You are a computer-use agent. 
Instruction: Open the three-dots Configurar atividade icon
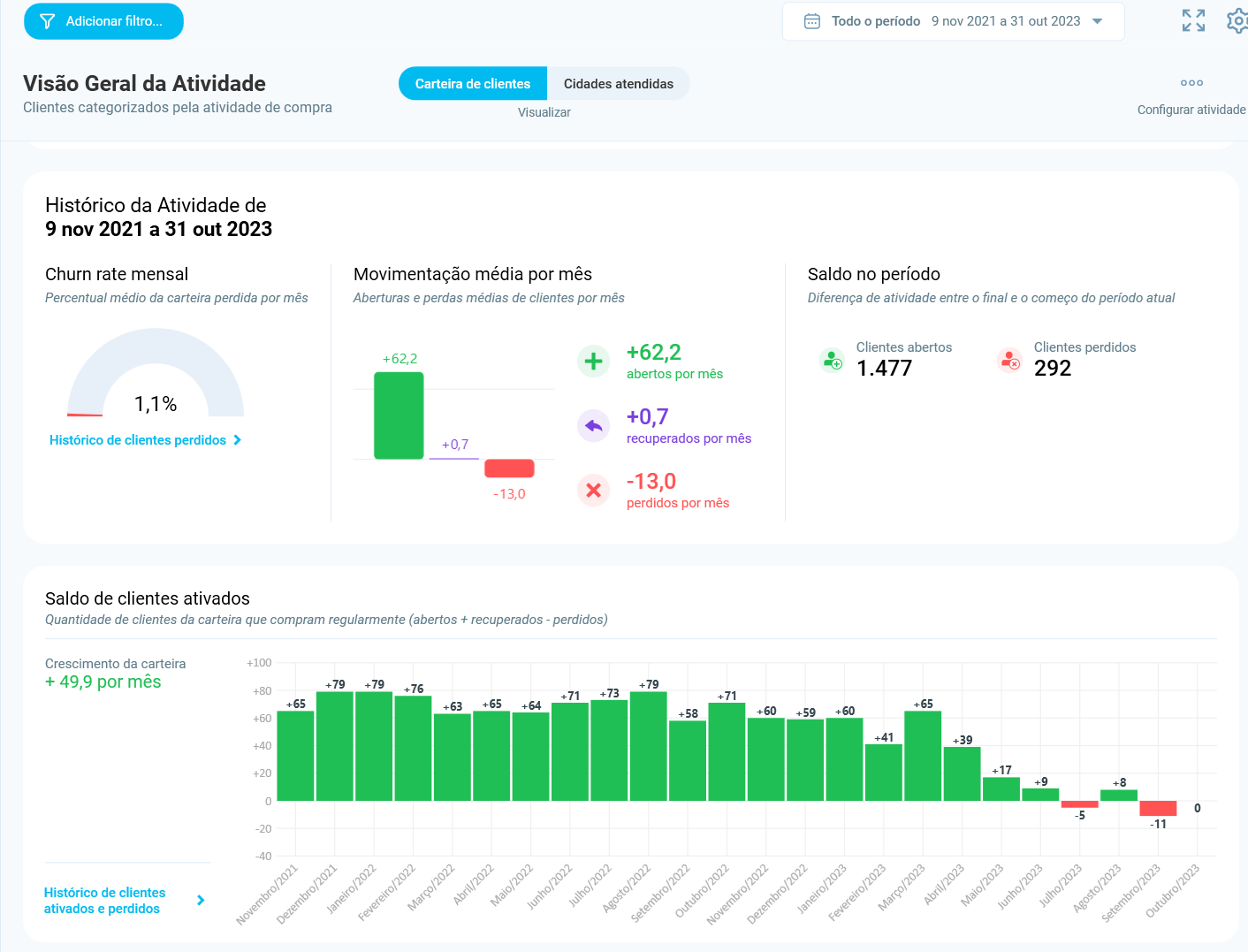pos(1191,83)
